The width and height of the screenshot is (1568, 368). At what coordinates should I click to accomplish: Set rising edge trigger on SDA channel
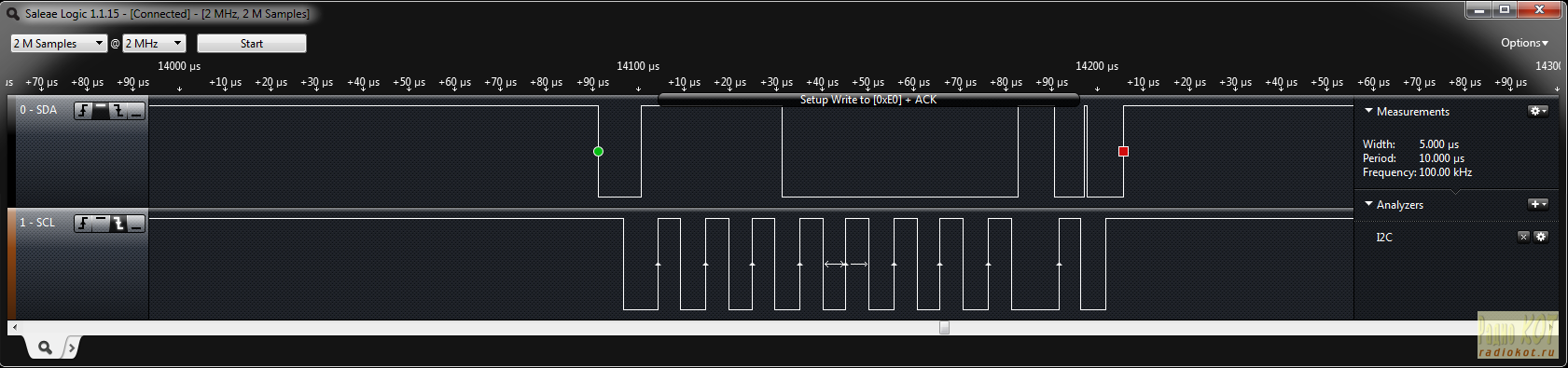[x=83, y=111]
